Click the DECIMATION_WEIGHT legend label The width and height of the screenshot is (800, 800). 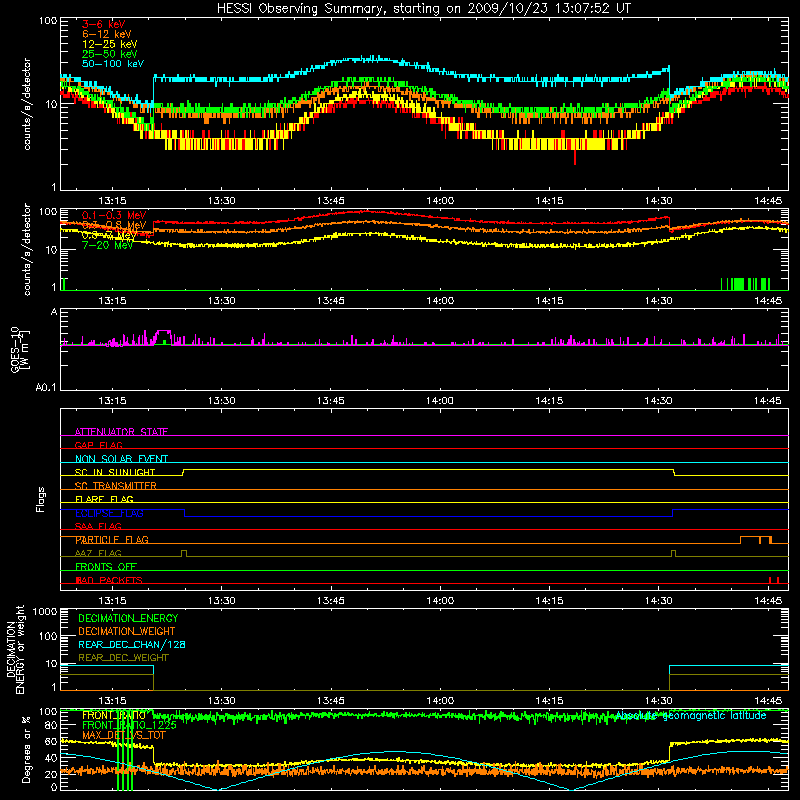click(127, 631)
